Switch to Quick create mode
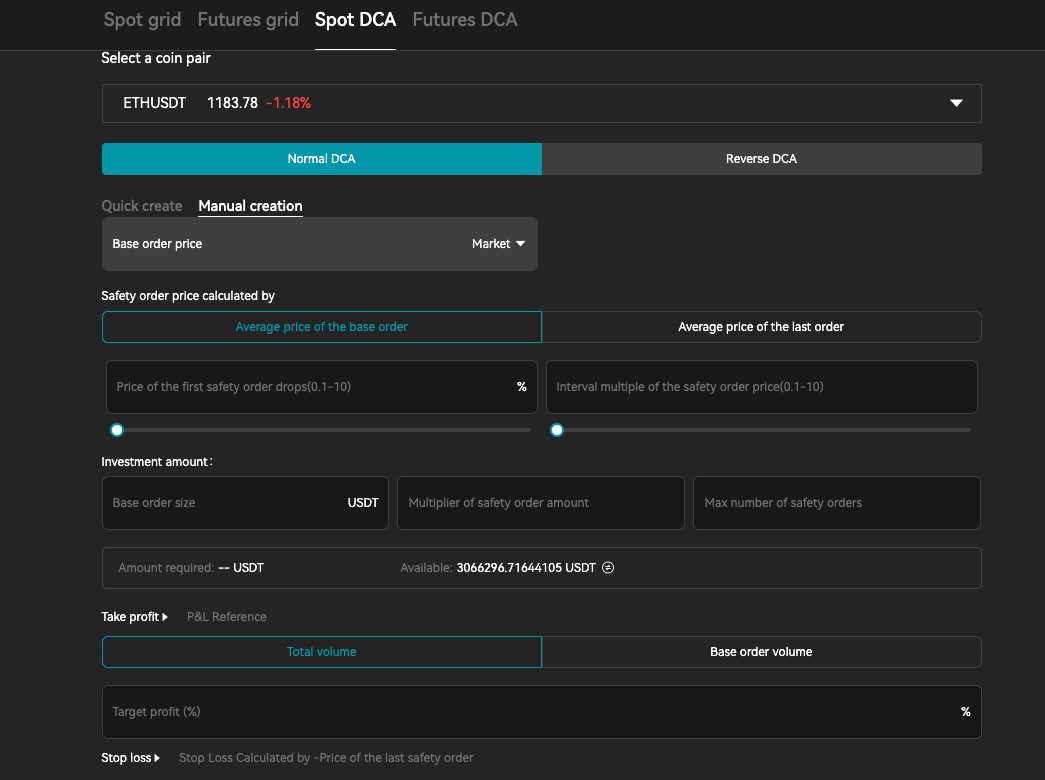1045x780 pixels. coord(142,206)
